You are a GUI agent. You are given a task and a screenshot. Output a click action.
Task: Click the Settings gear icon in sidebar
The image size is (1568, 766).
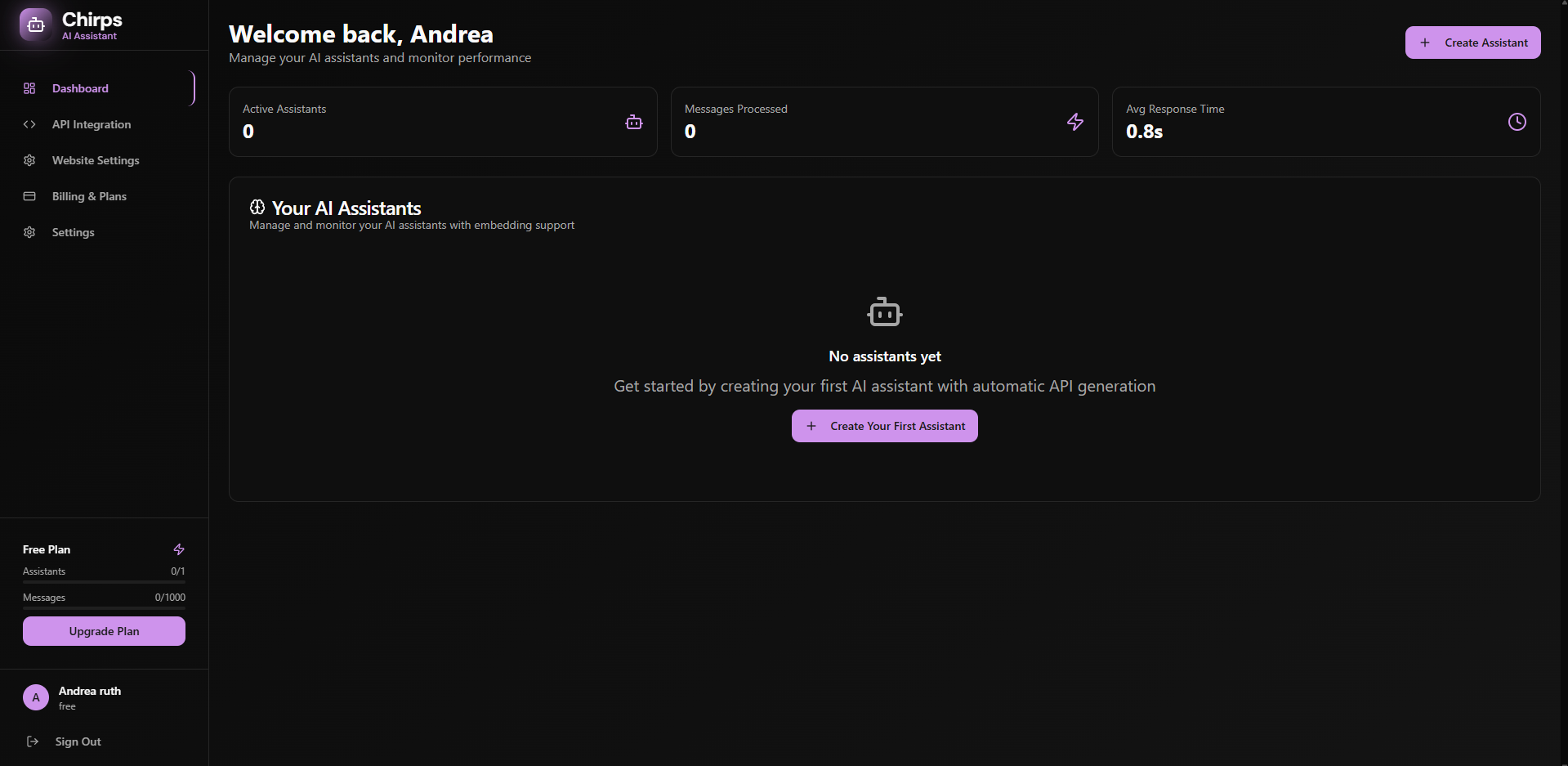(29, 232)
